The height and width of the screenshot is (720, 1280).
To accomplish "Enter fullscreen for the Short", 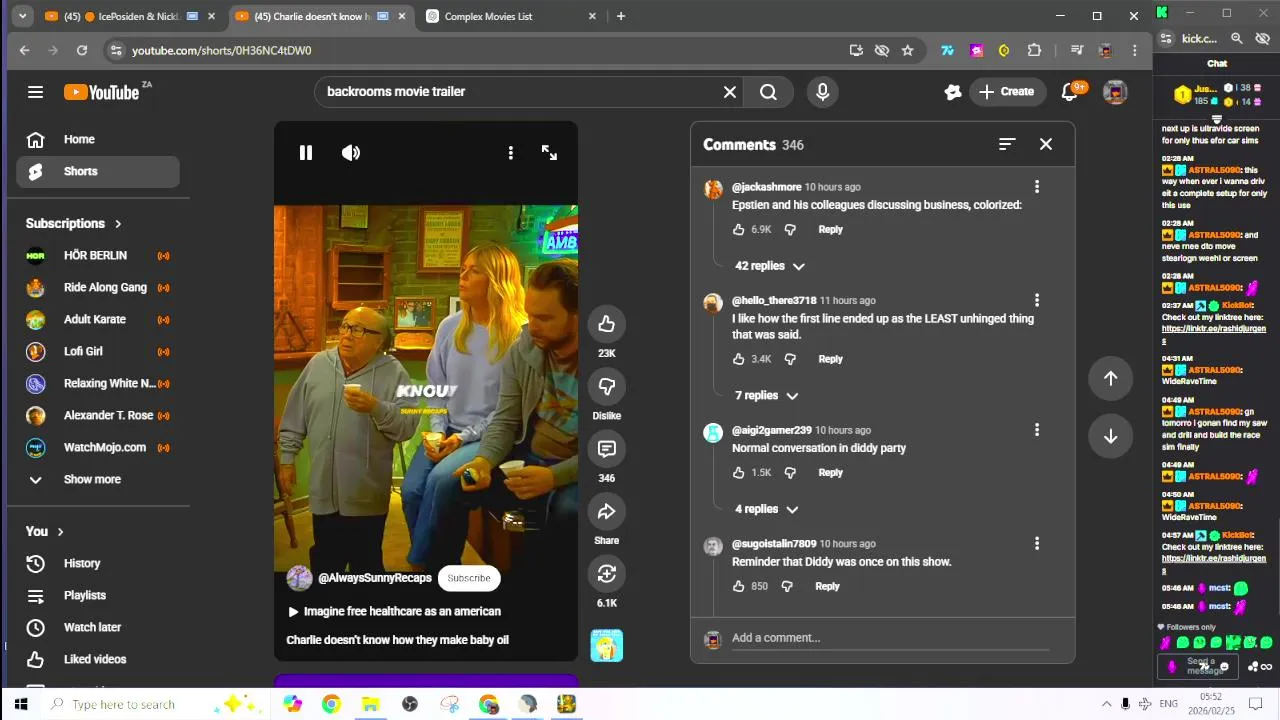I will point(549,153).
